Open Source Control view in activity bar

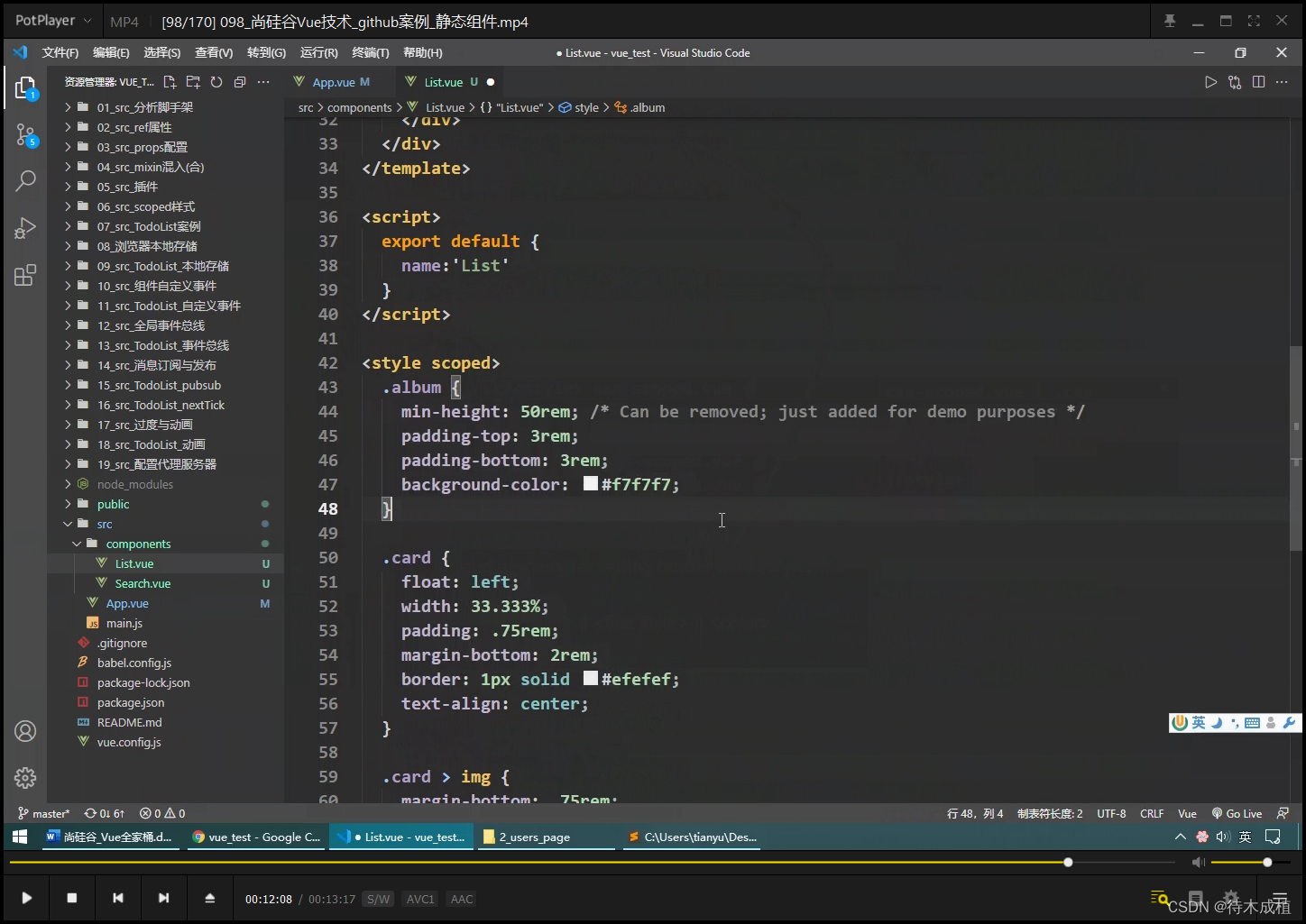tap(25, 136)
